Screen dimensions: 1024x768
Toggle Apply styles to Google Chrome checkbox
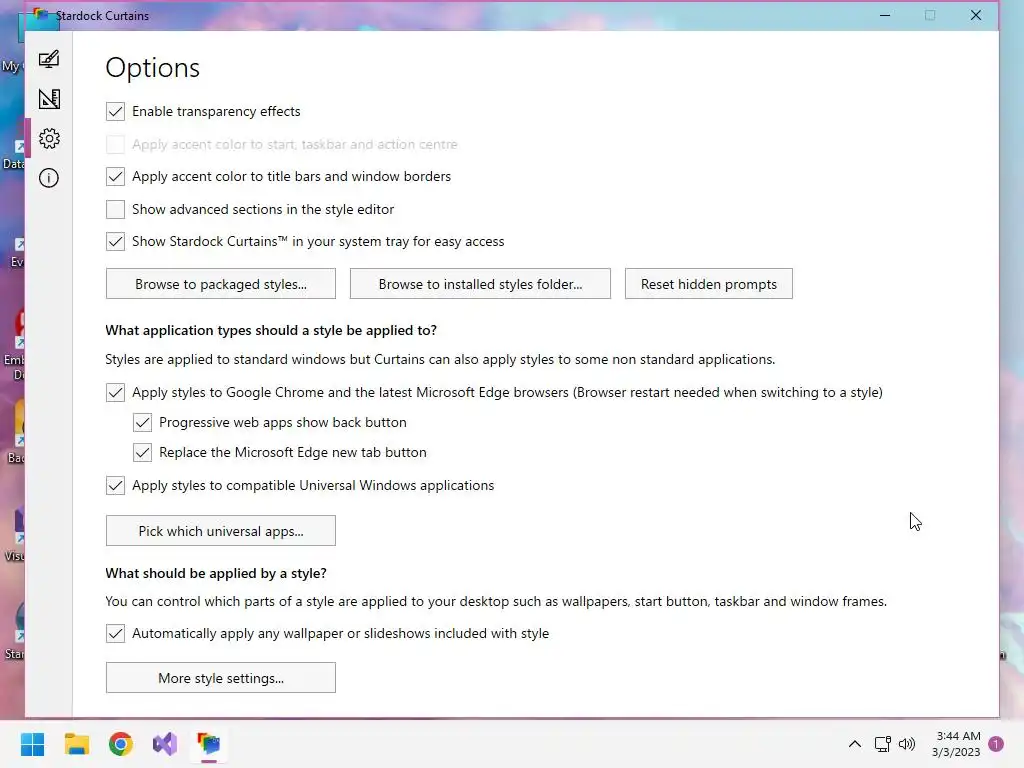pyautogui.click(x=116, y=392)
